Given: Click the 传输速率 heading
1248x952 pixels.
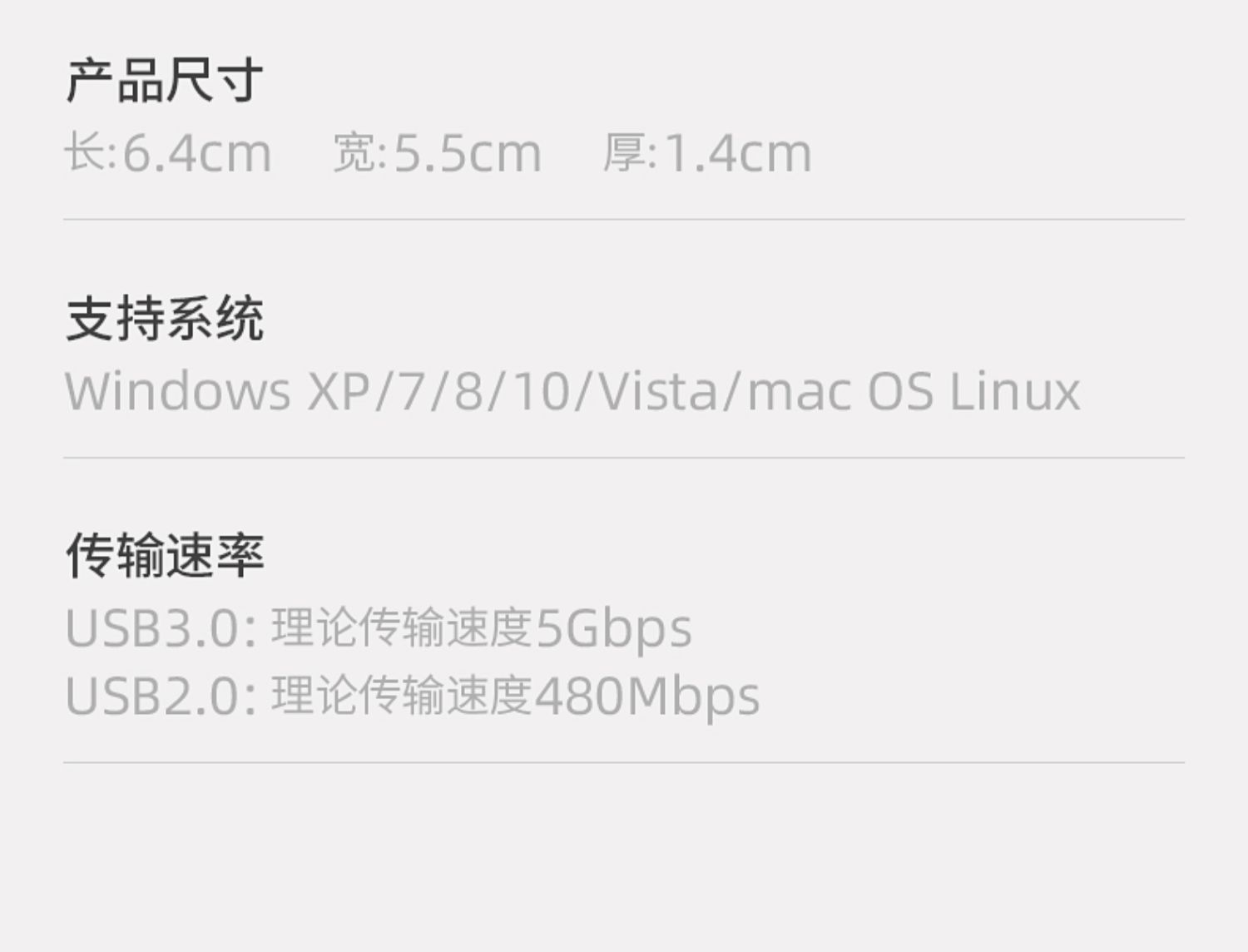Looking at the screenshot, I should (165, 555).
